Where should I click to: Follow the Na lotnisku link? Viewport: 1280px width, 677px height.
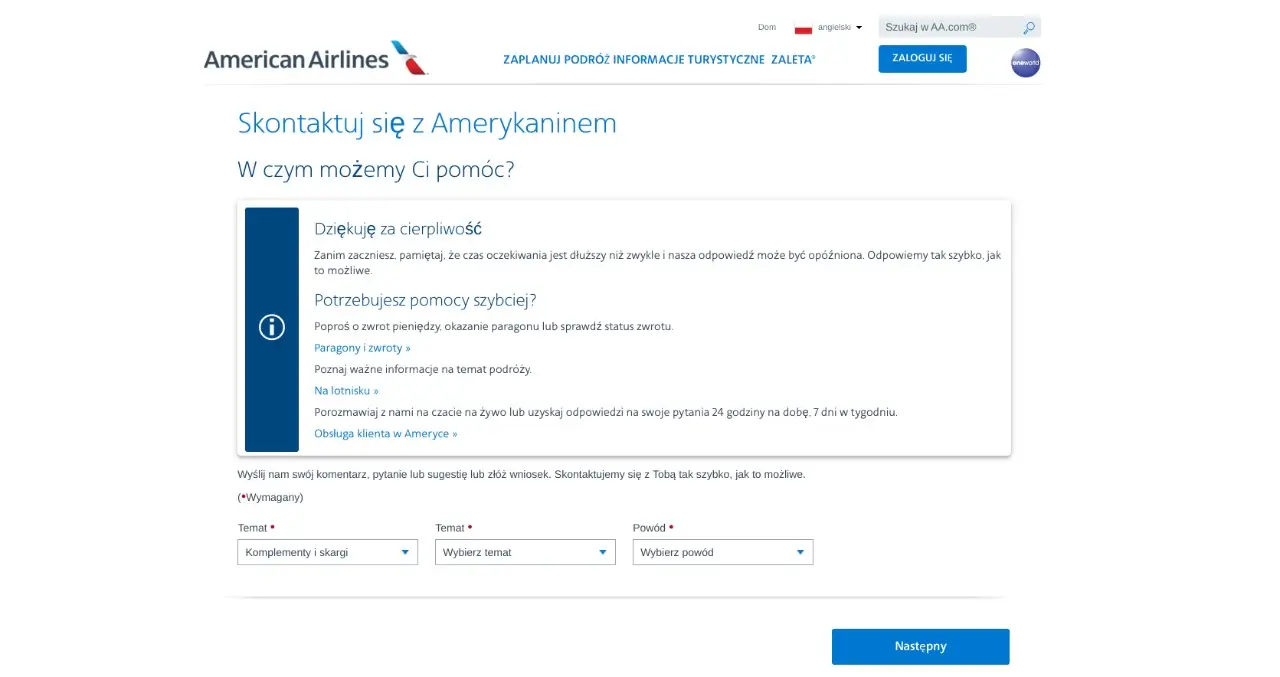pyautogui.click(x=346, y=391)
